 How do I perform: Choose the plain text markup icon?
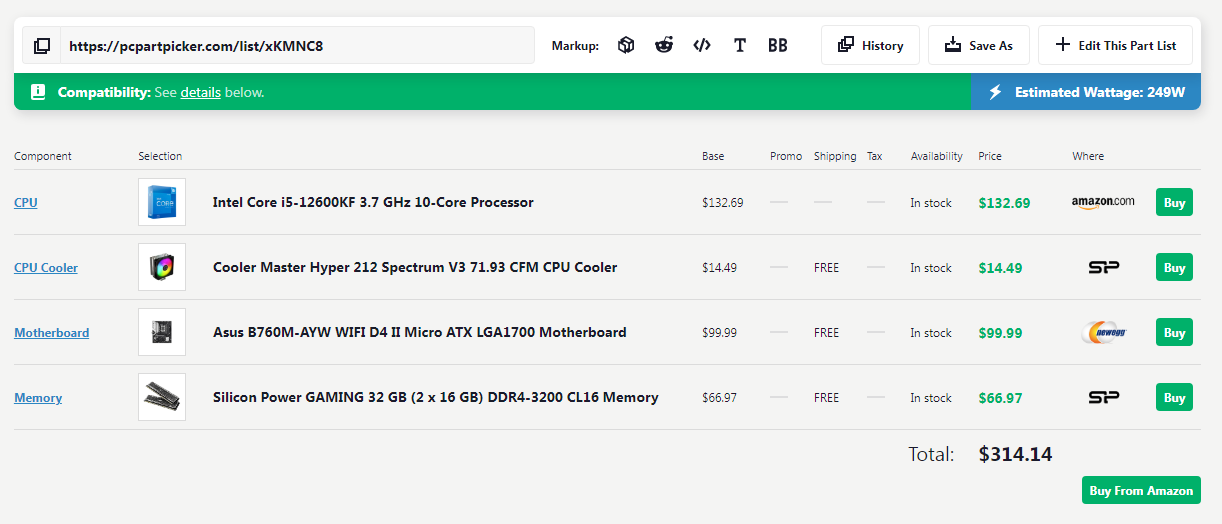pos(740,45)
